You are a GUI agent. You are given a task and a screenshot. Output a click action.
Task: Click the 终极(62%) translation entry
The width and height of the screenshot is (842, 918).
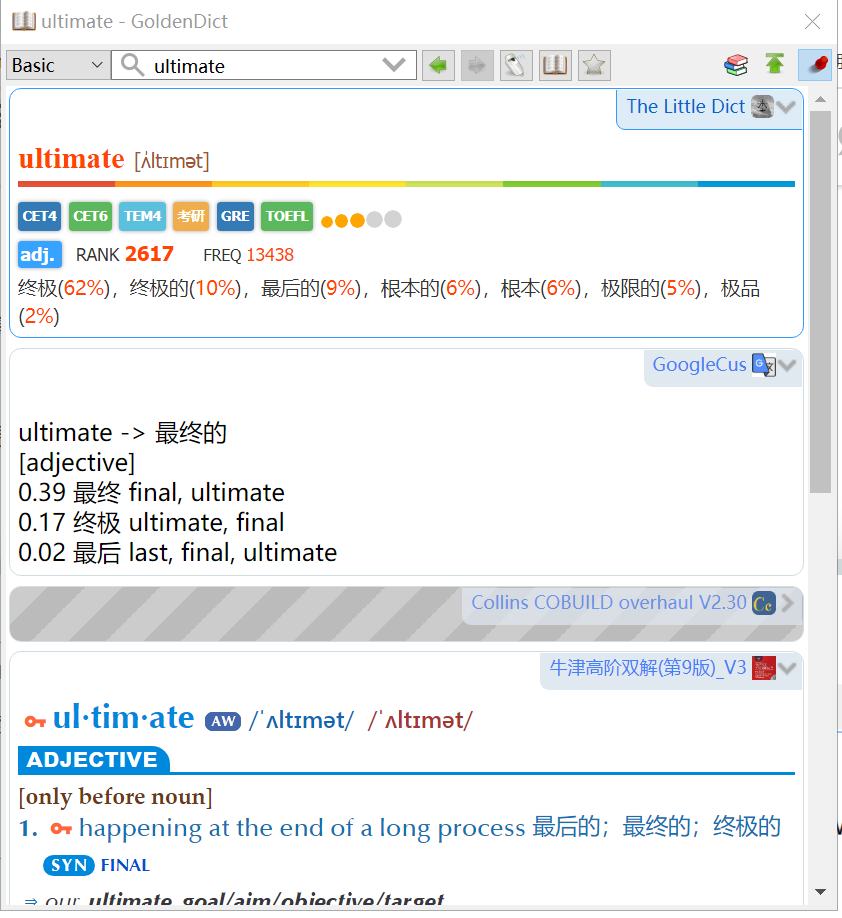pos(63,288)
